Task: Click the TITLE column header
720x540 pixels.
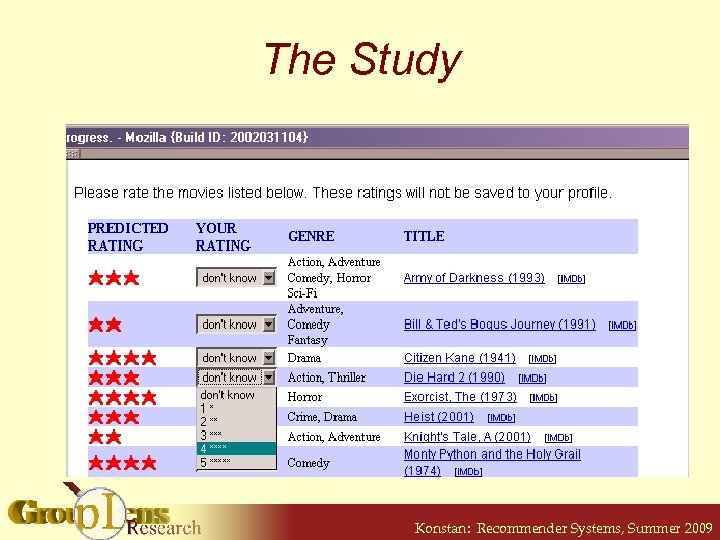Action: [424, 236]
